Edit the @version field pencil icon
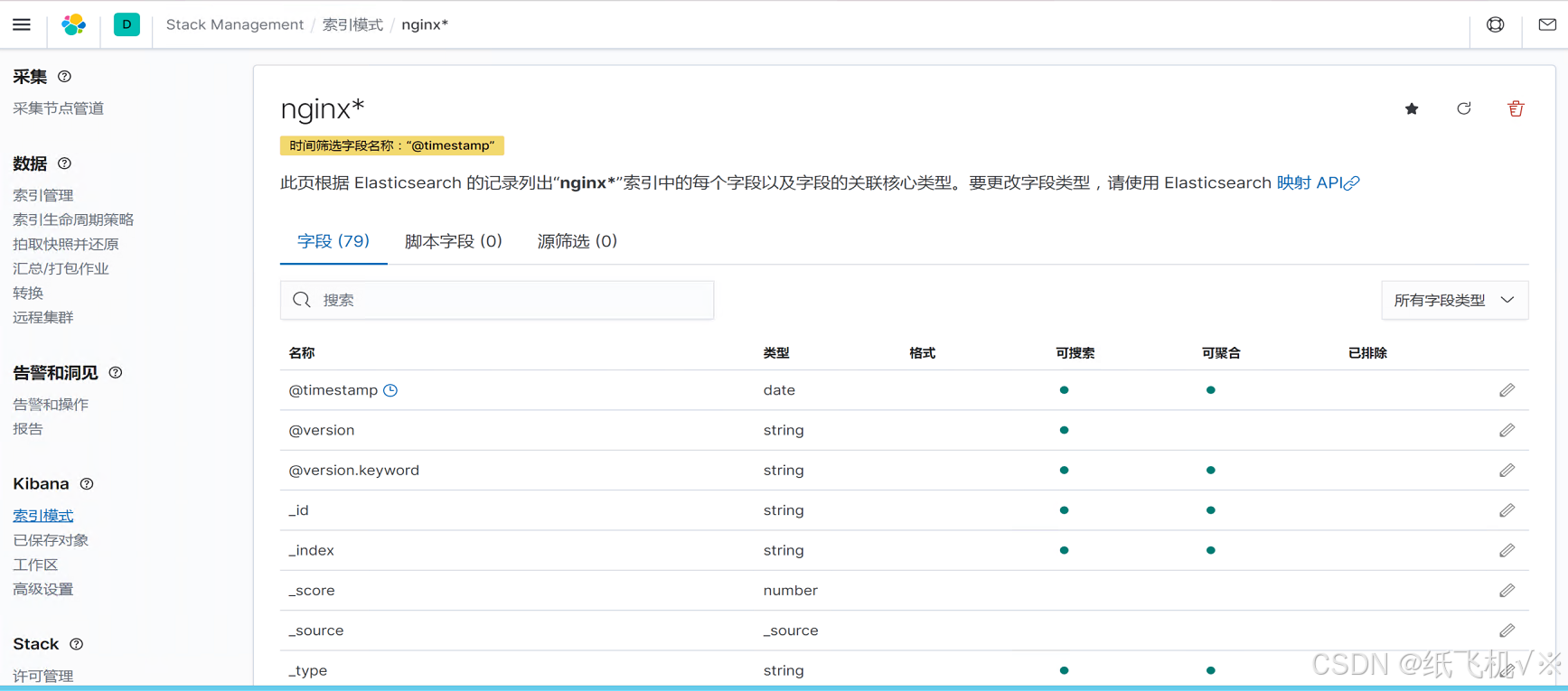The image size is (1568, 691). 1507,430
